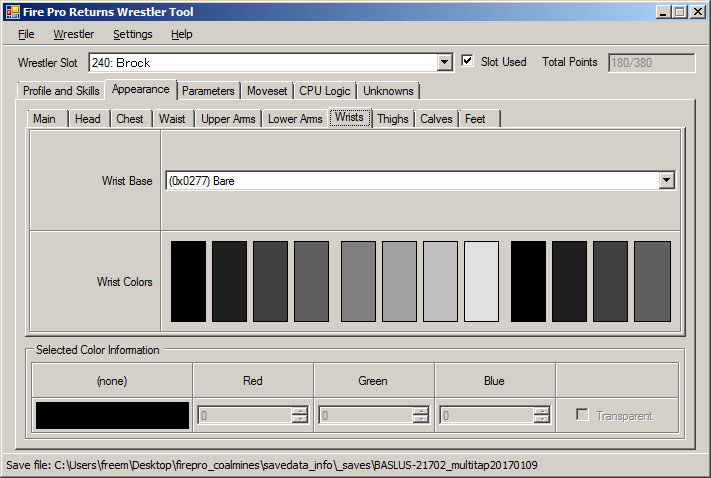Viewport: 711px width, 478px height.
Task: Click the Total Points field
Action: click(x=651, y=62)
